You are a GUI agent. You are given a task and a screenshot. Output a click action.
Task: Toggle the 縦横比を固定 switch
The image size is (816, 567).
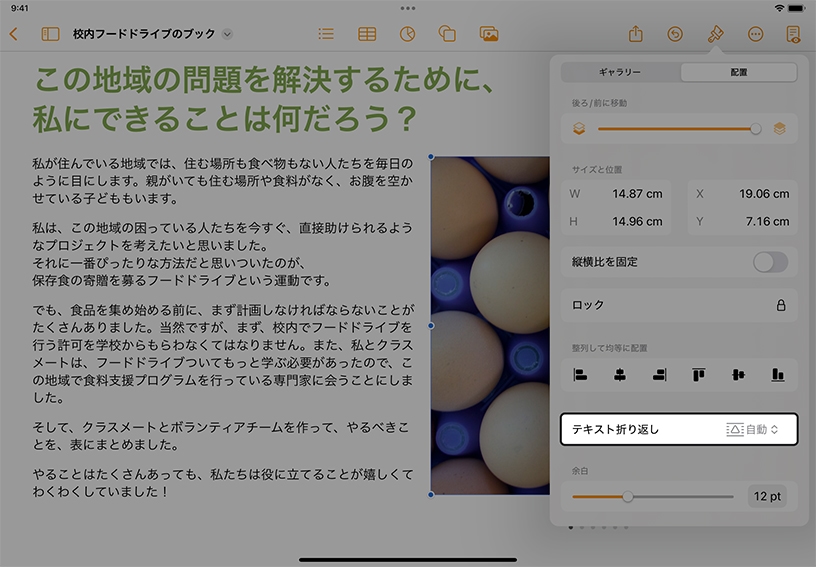(x=770, y=262)
